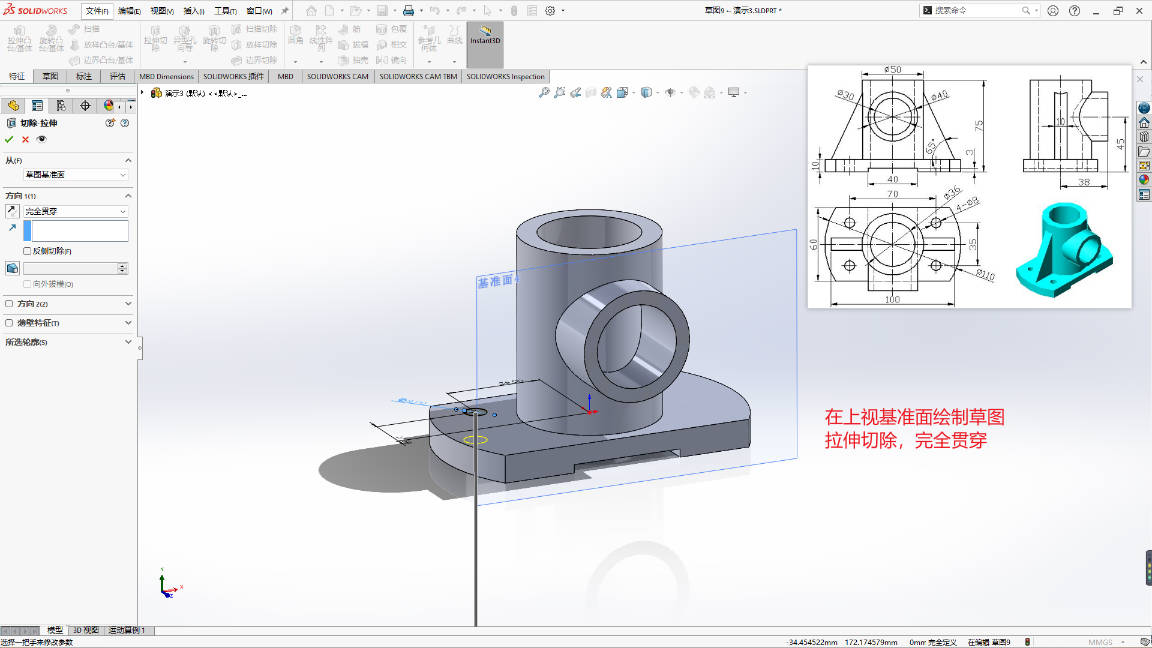Viewport: 1152px width, 648px height.
Task: Collapse the 从 section chevron
Action: (x=128, y=159)
